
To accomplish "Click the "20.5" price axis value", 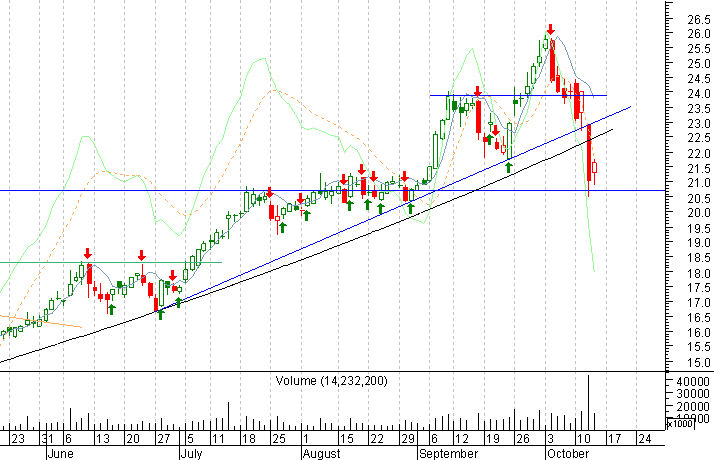I will (x=699, y=199).
